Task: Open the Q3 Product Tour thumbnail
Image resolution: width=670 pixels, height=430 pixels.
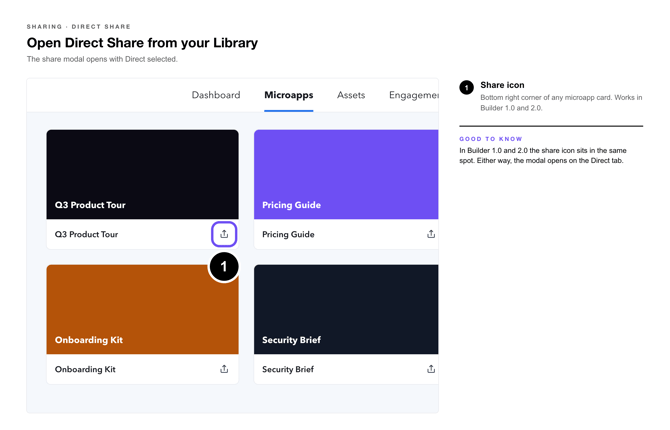Action: [x=142, y=174]
